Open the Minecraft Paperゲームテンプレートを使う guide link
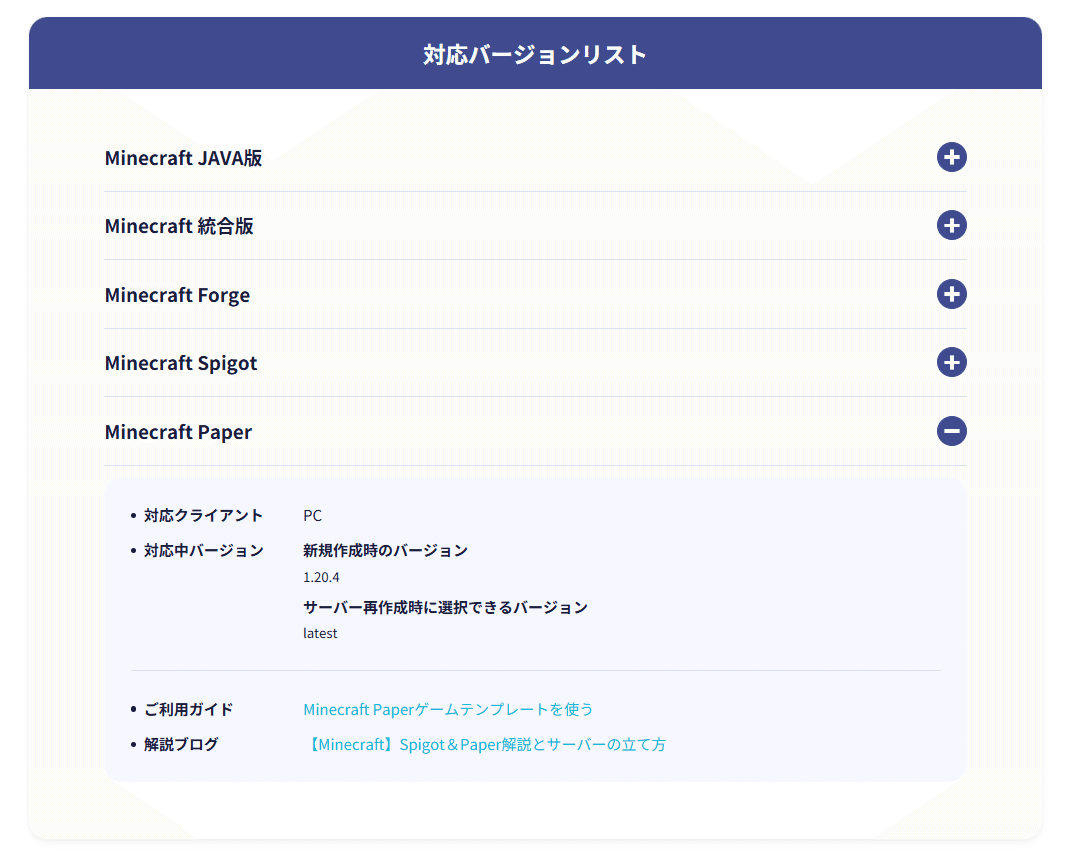Viewport: 1072px width, 857px height. [x=448, y=709]
